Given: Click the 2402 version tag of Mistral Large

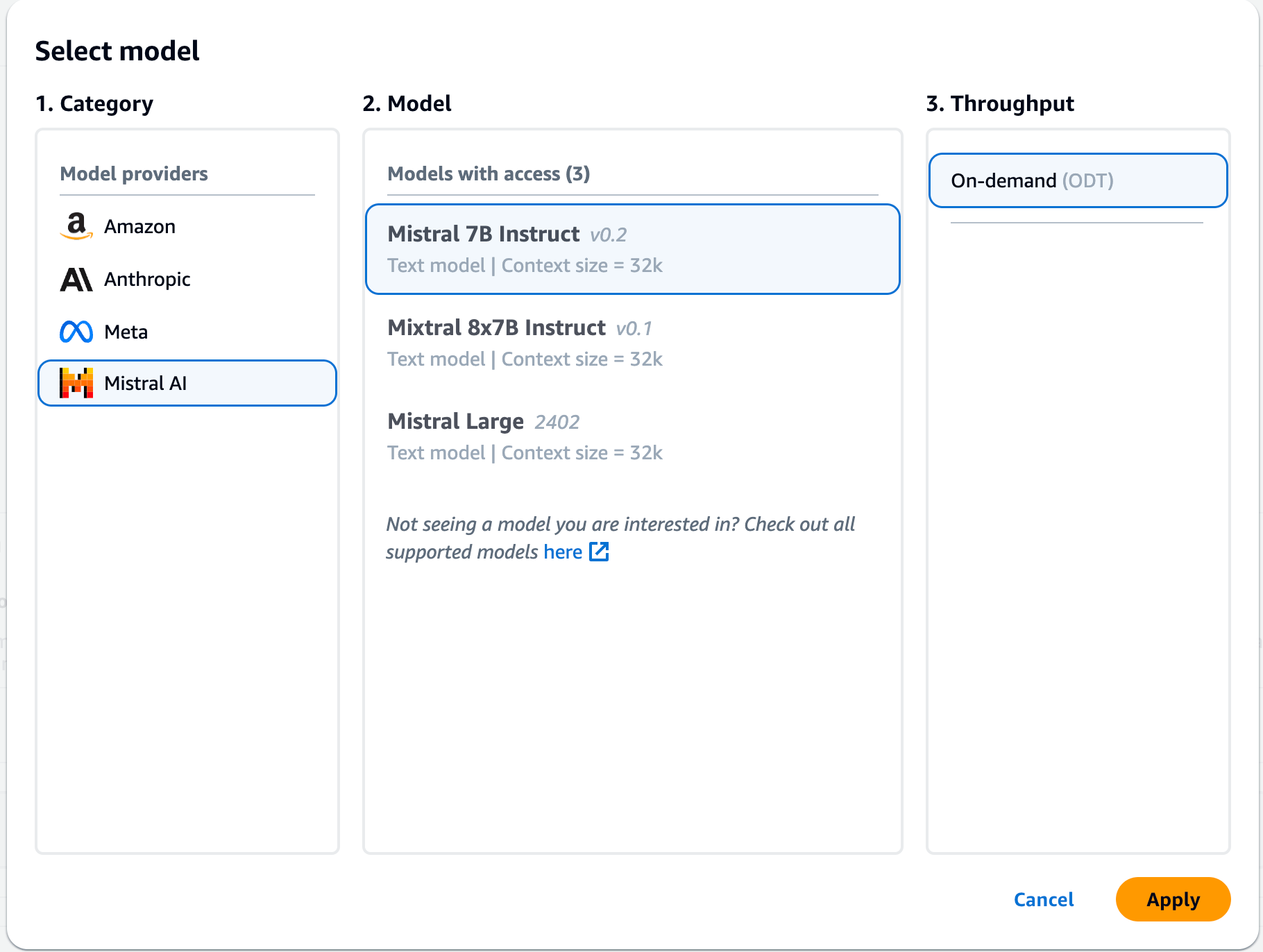Looking at the screenshot, I should (557, 423).
